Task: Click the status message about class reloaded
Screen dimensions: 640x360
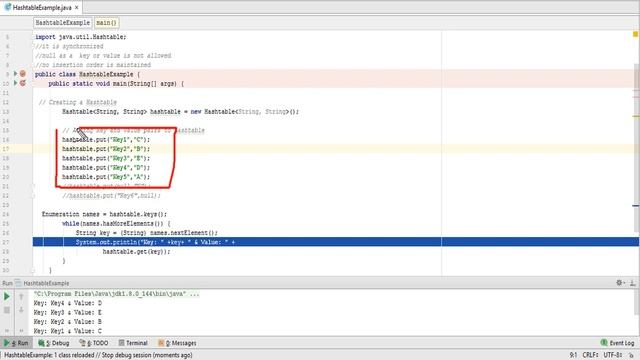Action: pyautogui.click(x=98, y=355)
